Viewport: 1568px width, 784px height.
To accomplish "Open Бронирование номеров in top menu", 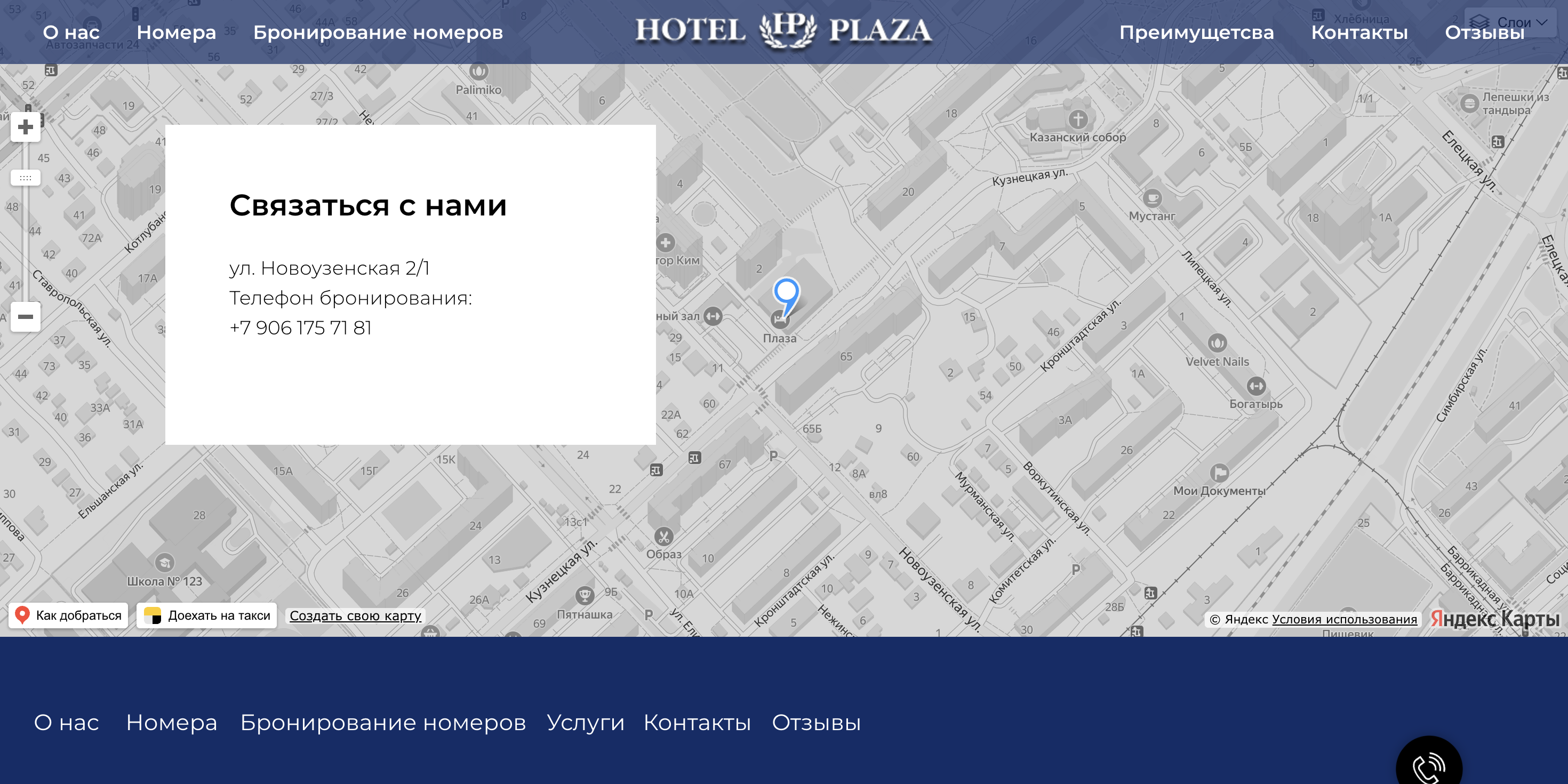I will pyautogui.click(x=378, y=32).
